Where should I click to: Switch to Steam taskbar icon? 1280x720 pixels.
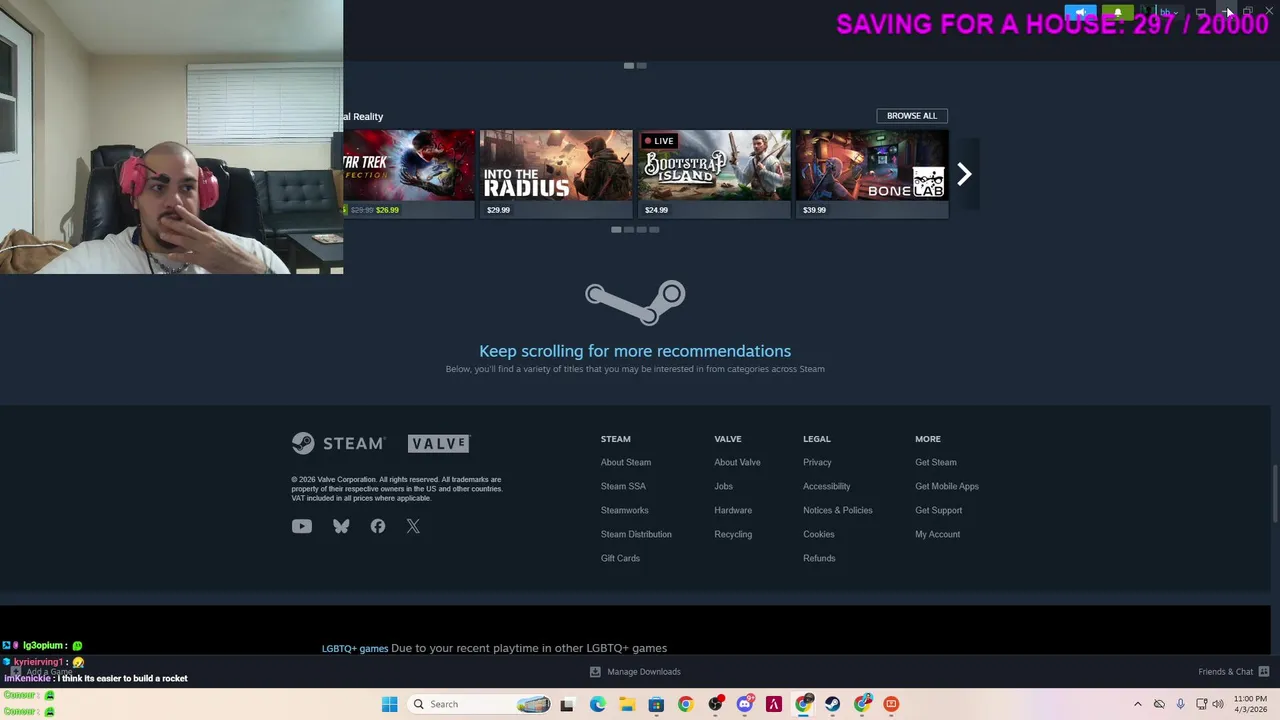[x=832, y=704]
